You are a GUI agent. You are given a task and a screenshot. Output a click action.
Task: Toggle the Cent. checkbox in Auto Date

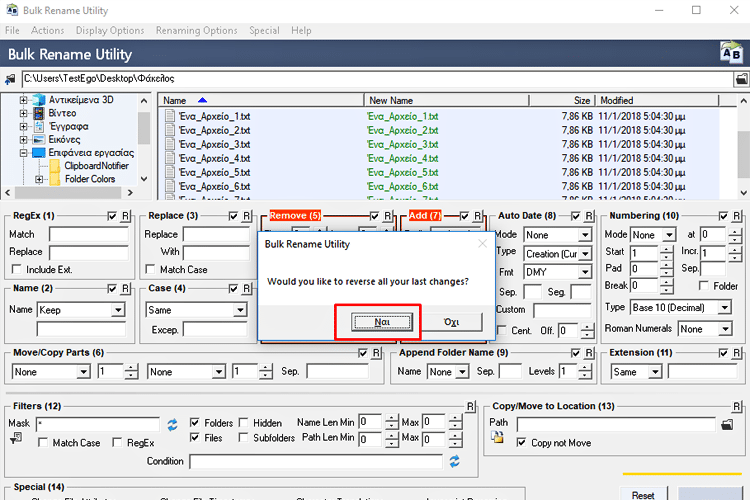point(502,331)
